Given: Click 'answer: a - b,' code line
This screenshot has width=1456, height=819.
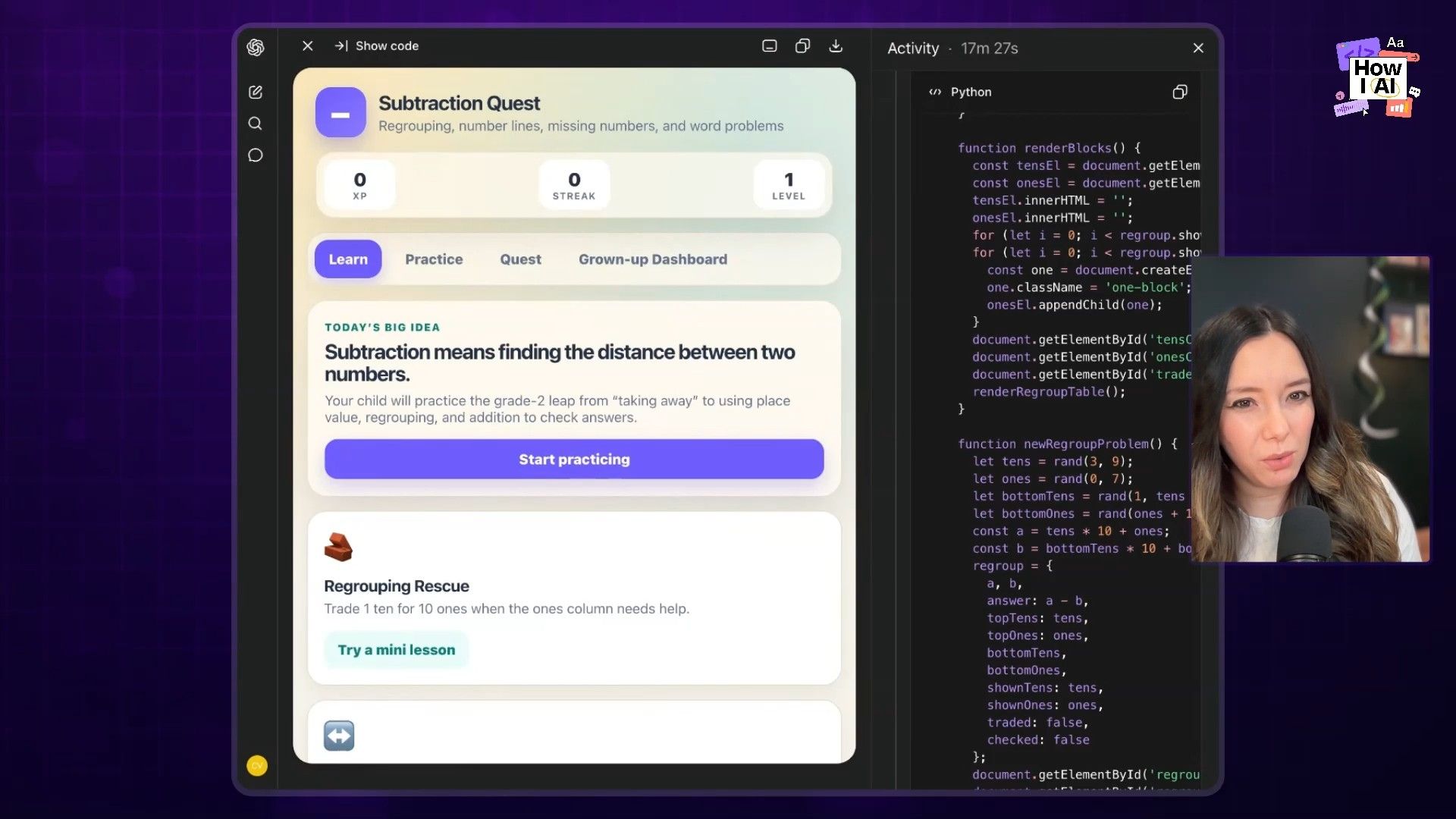Looking at the screenshot, I should (x=1037, y=601).
